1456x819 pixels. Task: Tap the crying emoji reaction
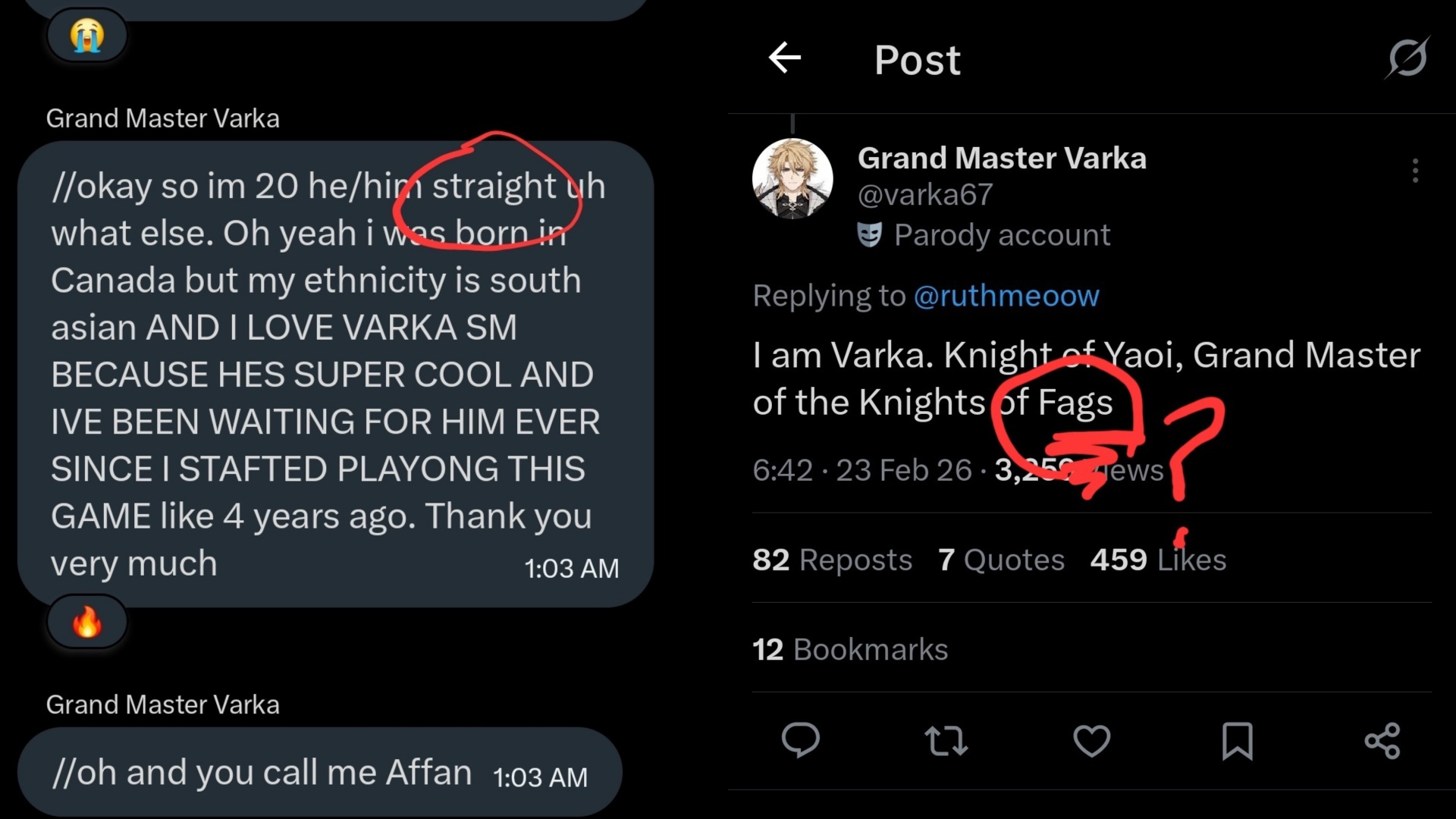coord(87,36)
